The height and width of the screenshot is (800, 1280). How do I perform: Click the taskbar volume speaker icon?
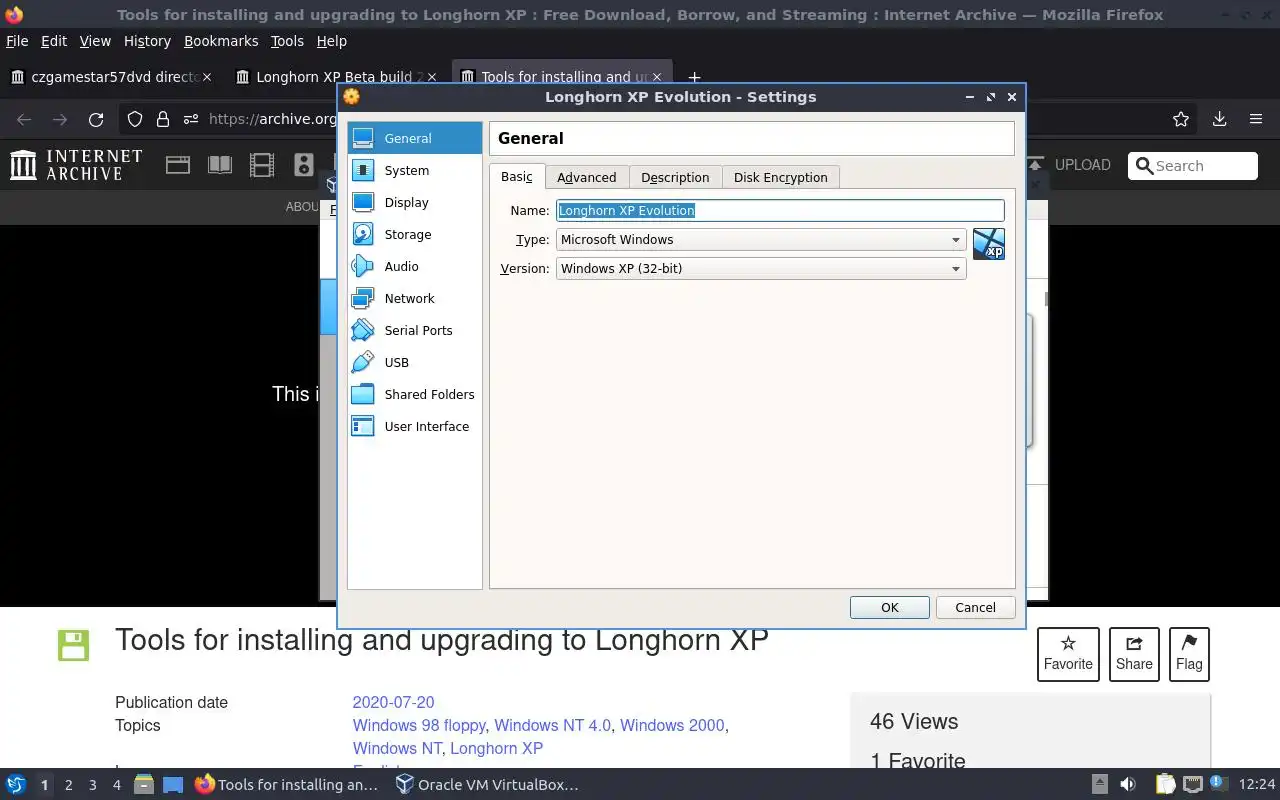click(1127, 785)
